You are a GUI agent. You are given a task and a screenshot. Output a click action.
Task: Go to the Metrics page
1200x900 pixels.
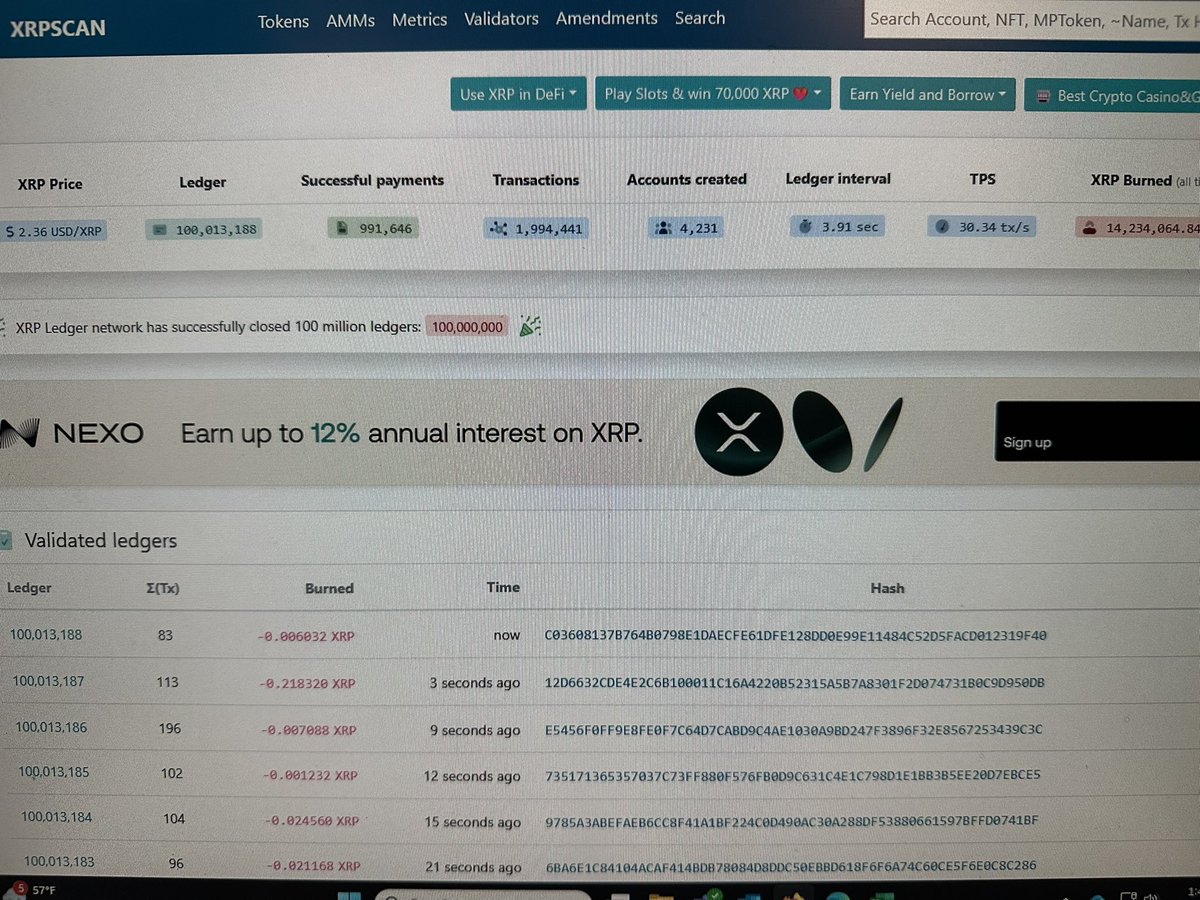coord(419,20)
